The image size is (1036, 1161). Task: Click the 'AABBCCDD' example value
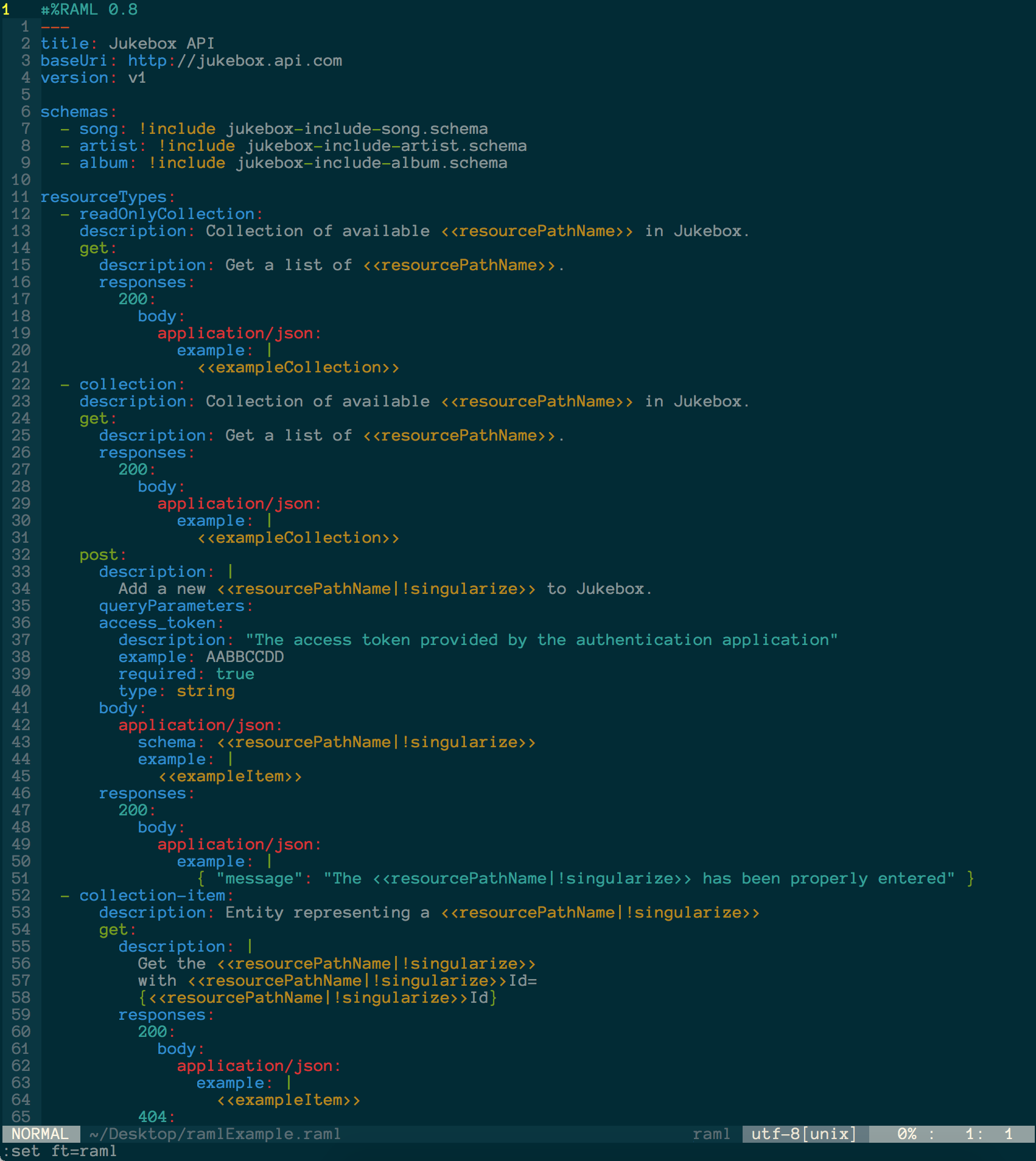pyautogui.click(x=245, y=657)
